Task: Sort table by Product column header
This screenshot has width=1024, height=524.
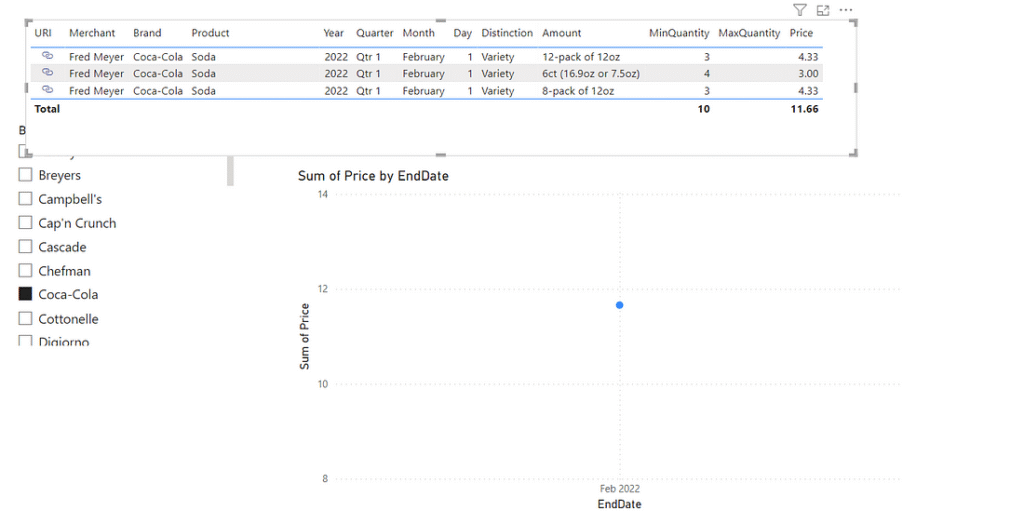Action: [210, 33]
